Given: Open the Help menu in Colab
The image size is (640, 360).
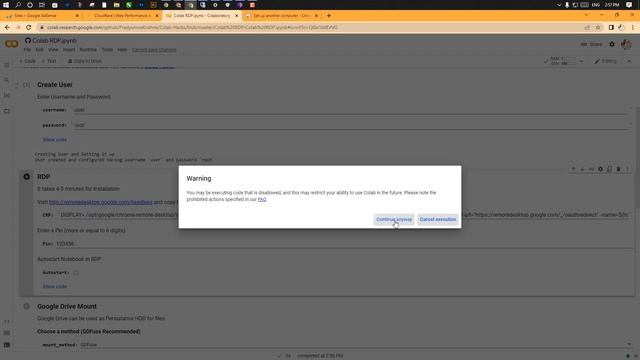Looking at the screenshot, I should 122,50.
